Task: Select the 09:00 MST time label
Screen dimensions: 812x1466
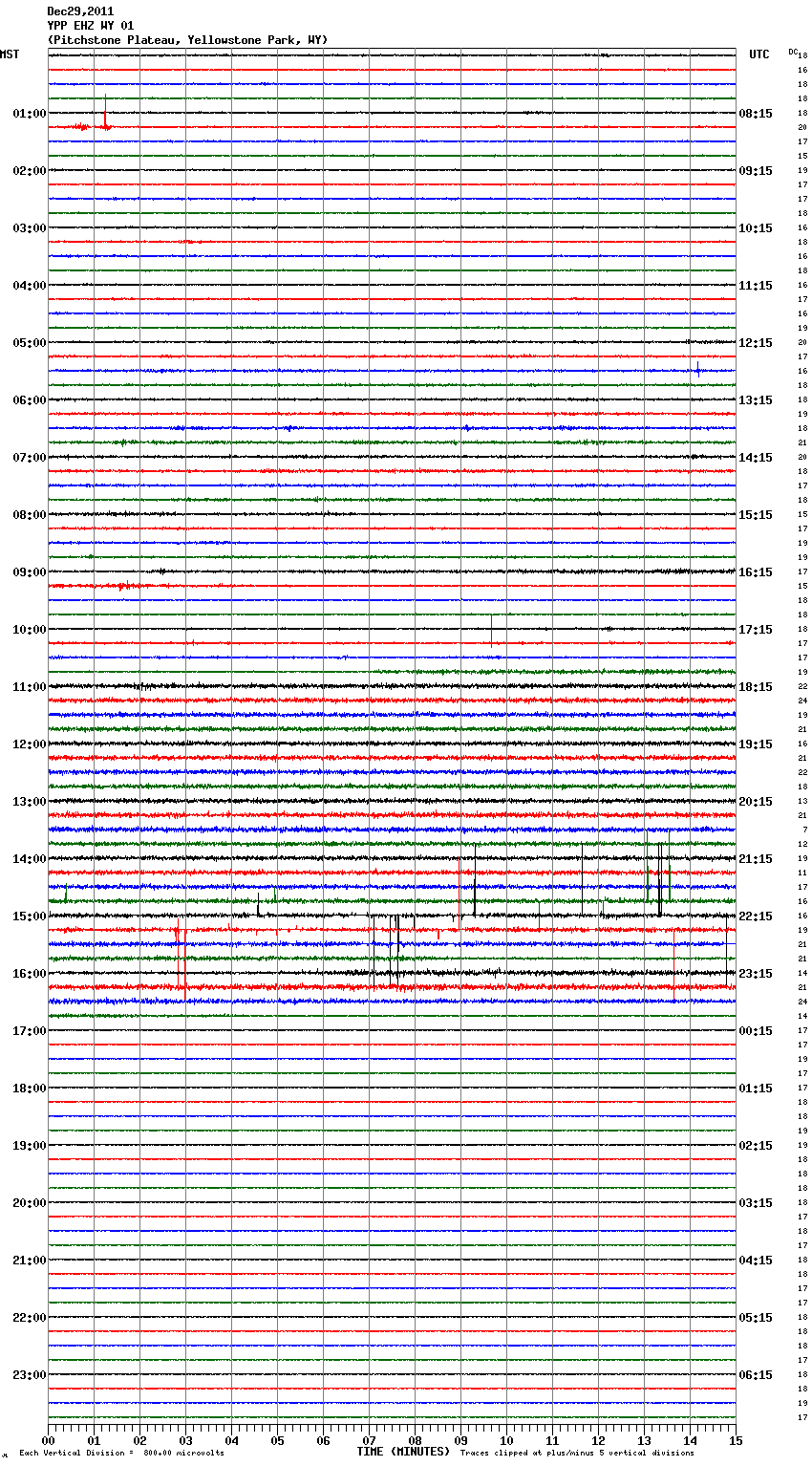Action: [30, 572]
